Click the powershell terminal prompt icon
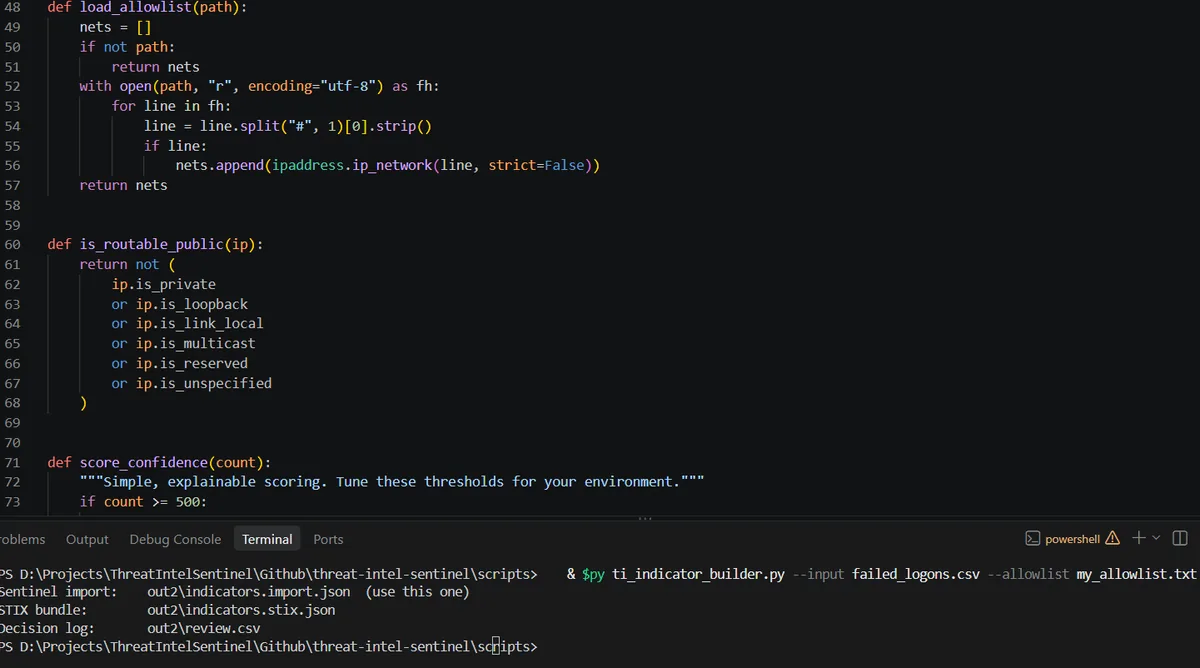Image resolution: width=1200 pixels, height=668 pixels. tap(1033, 539)
